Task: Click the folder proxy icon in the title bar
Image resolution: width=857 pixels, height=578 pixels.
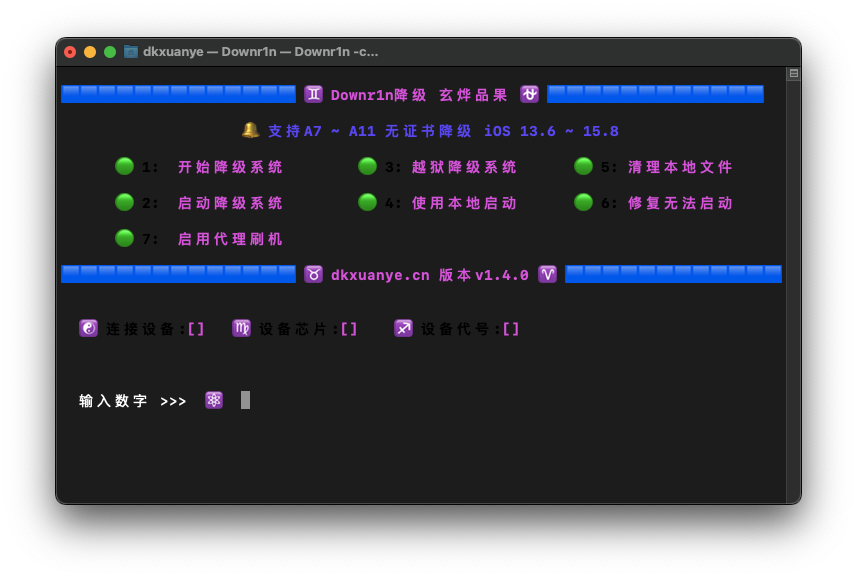Action: point(131,52)
